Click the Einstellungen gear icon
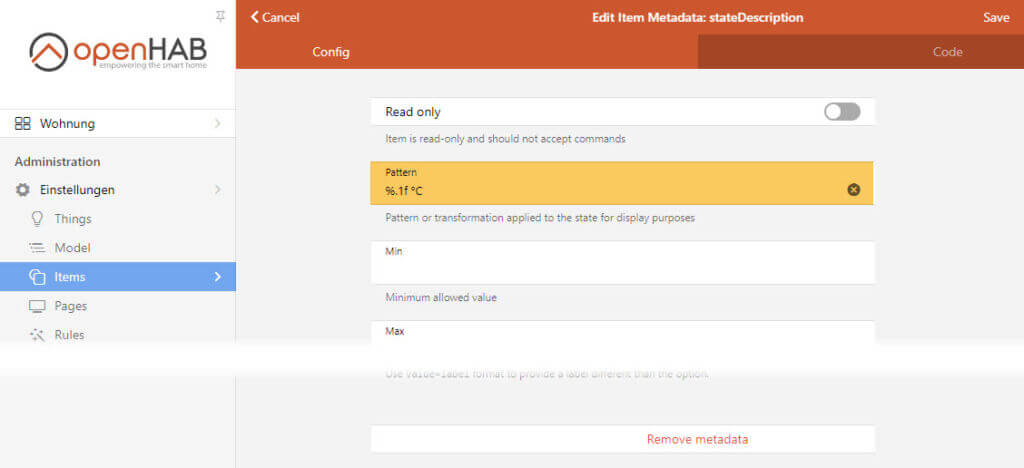Screen dimensions: 1024x468 tap(22, 190)
